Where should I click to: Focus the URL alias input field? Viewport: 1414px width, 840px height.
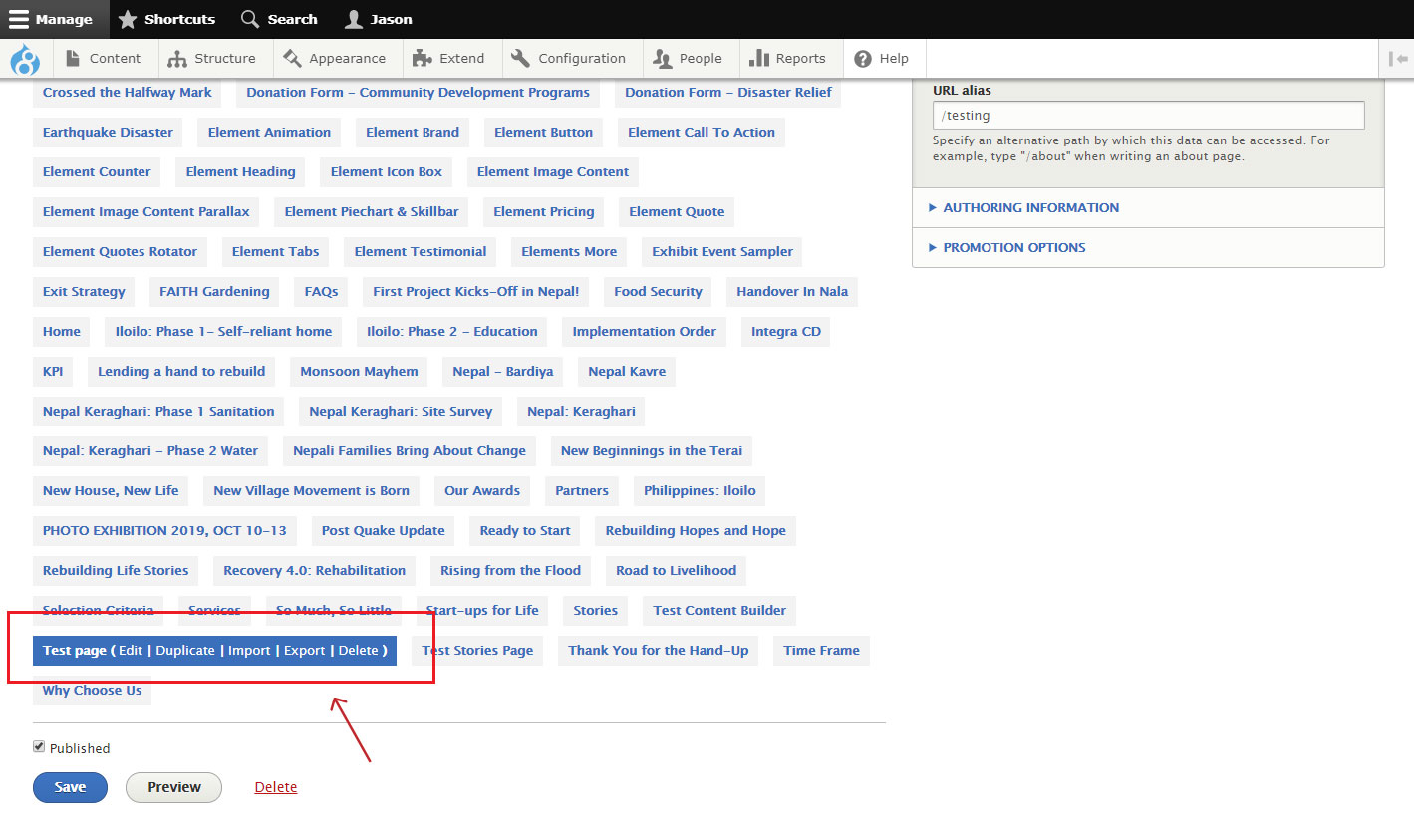1148,116
